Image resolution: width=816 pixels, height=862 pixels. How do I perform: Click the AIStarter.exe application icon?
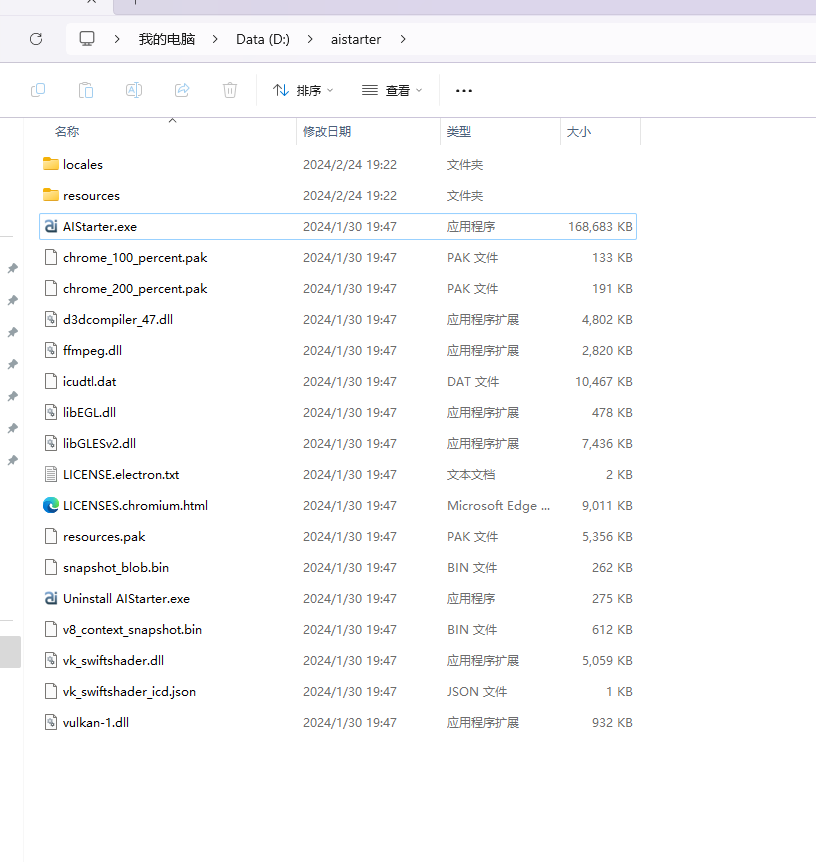(x=51, y=226)
